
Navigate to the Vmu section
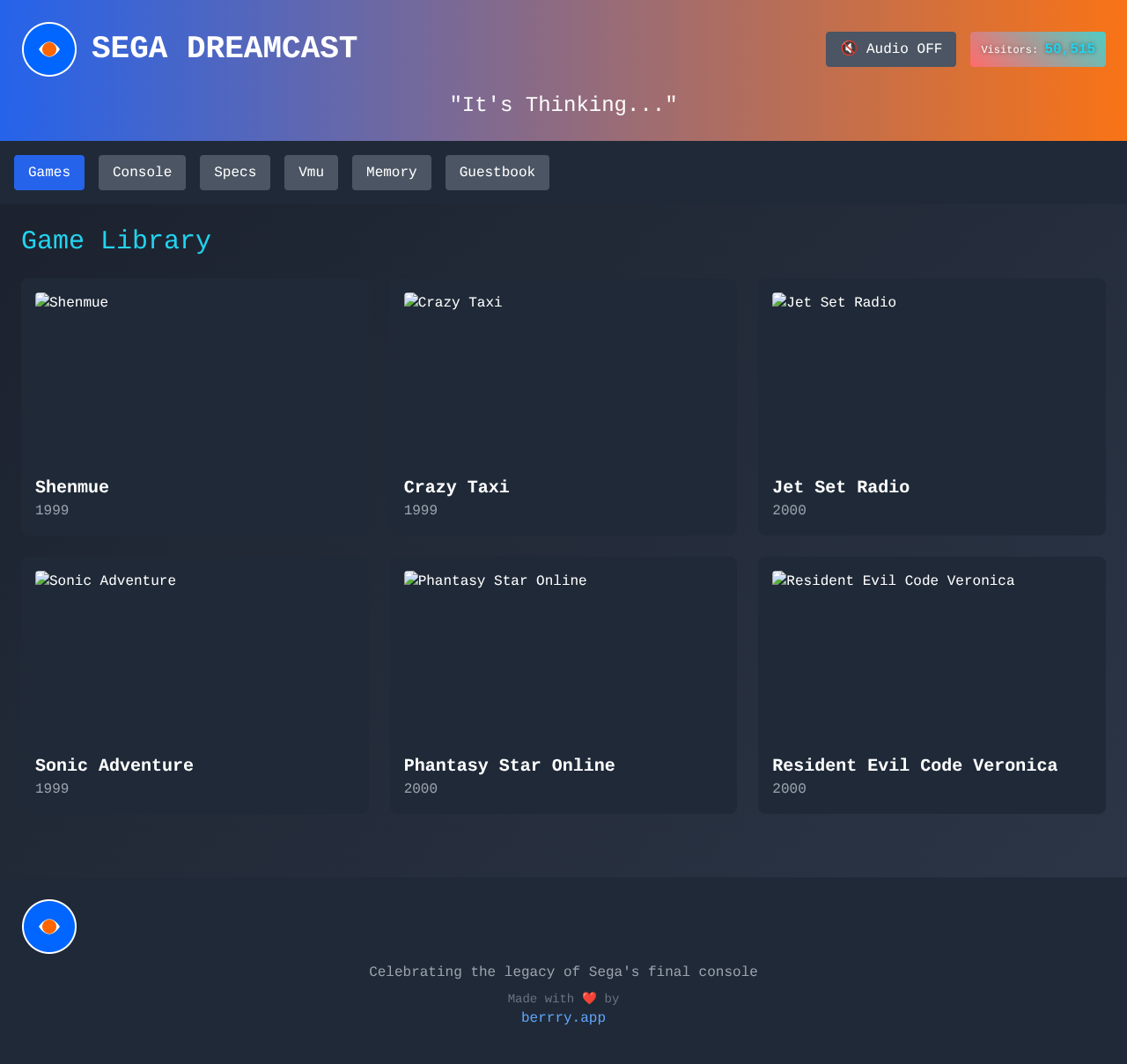[311, 172]
